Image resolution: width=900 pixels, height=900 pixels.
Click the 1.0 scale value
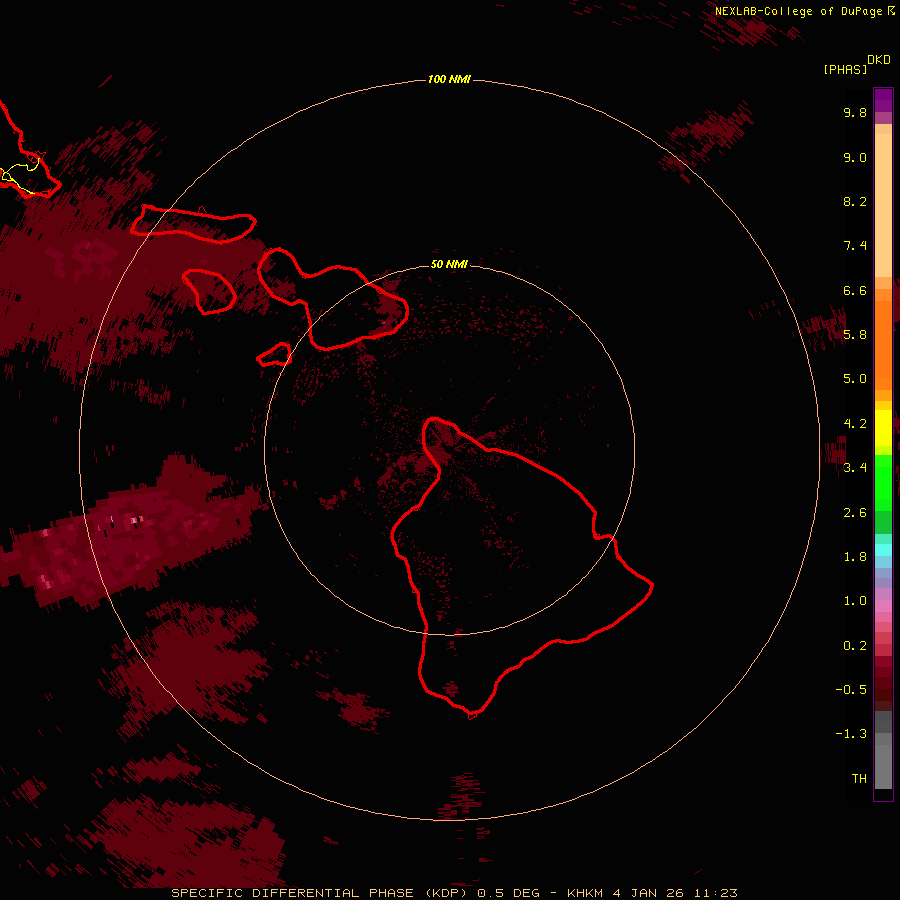tap(855, 601)
